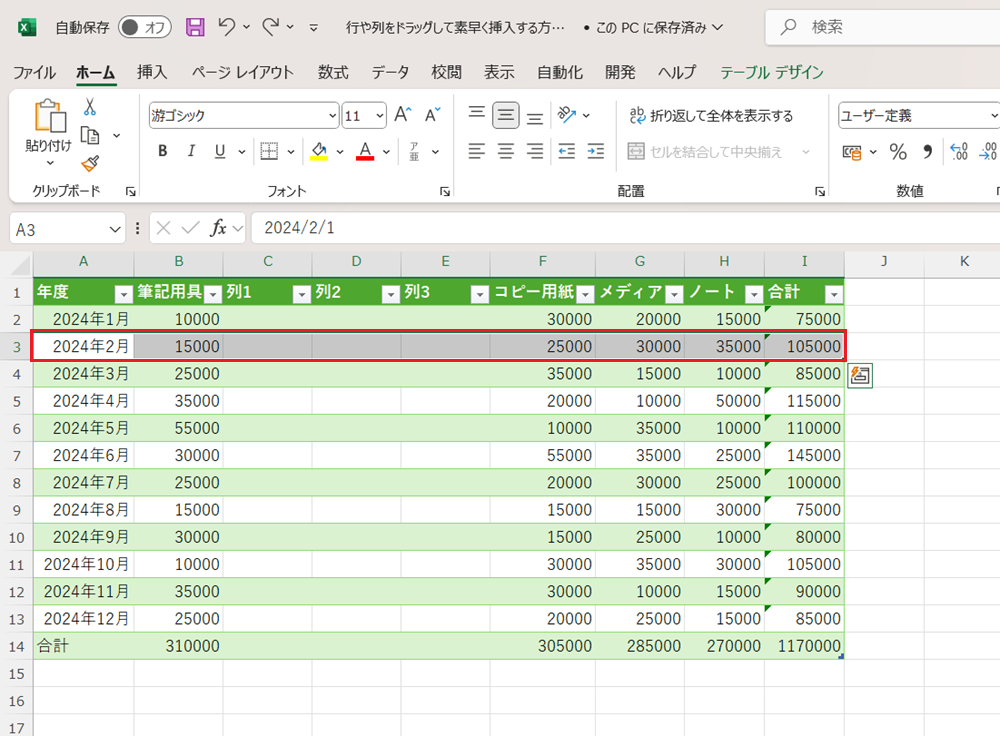The height and width of the screenshot is (736, 1000).
Task: Apply yellow fill color bucket
Action: [319, 151]
